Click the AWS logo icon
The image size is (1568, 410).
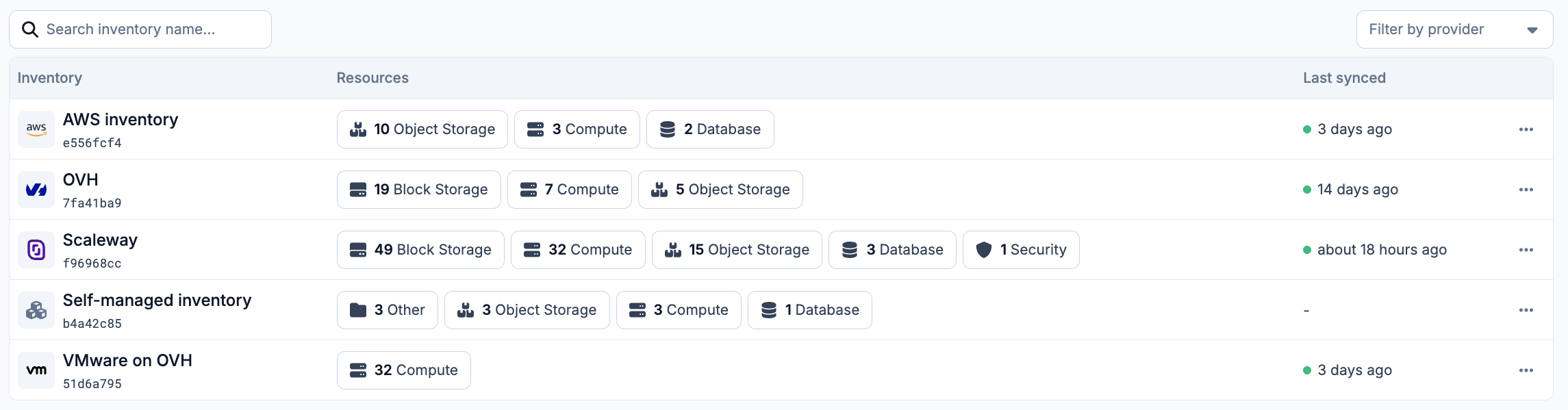pyautogui.click(x=36, y=129)
